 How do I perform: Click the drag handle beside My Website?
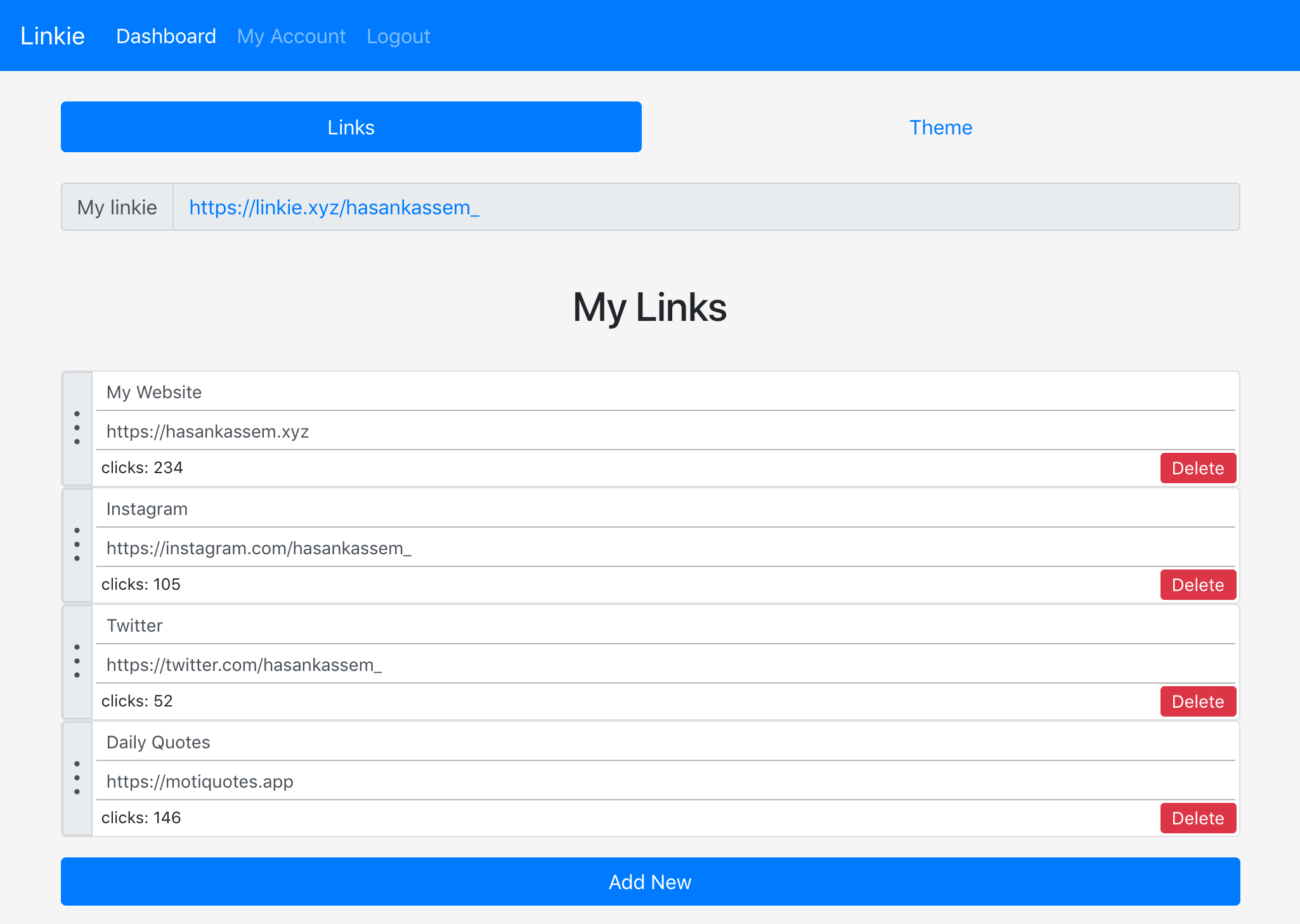(x=77, y=427)
